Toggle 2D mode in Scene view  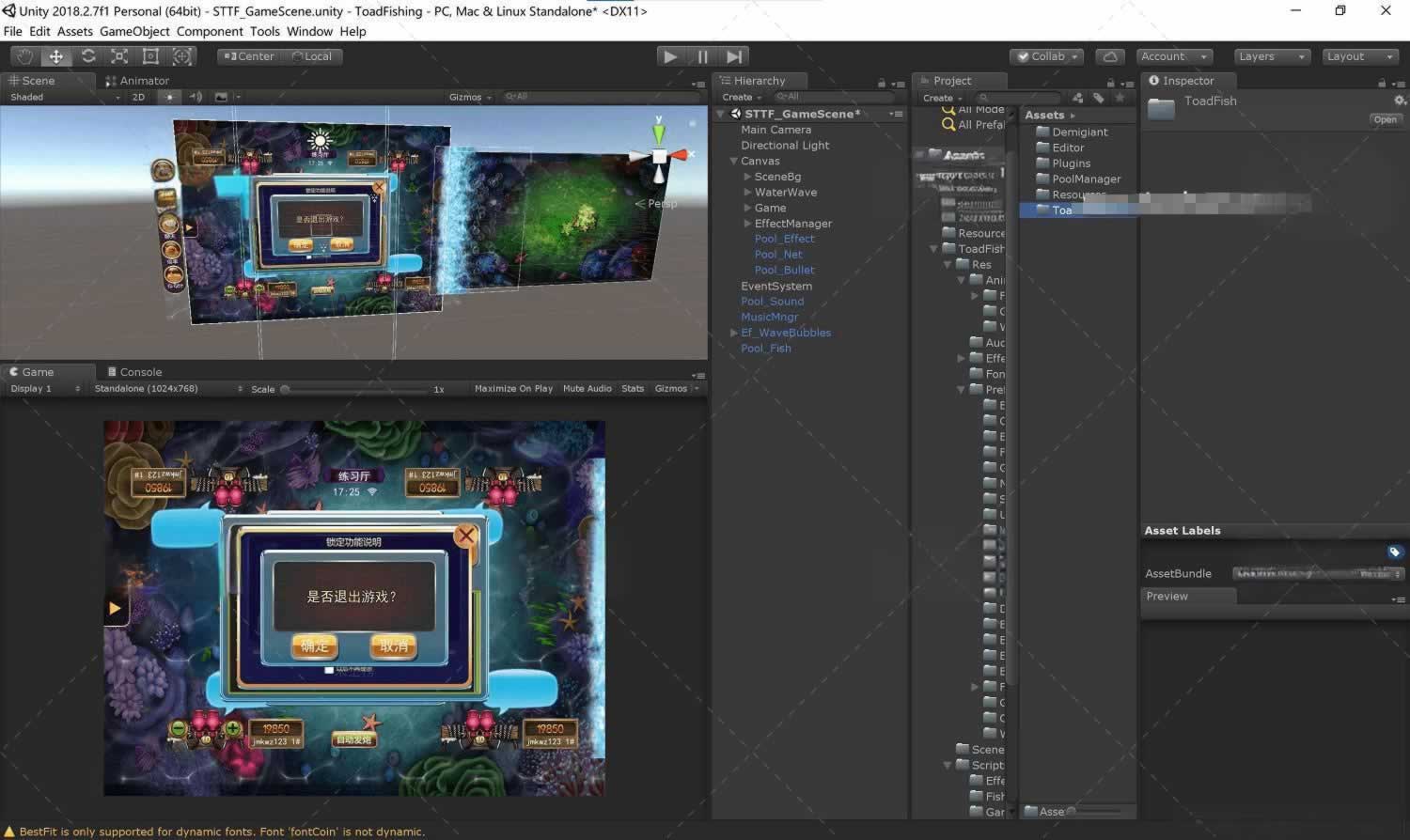click(x=139, y=97)
